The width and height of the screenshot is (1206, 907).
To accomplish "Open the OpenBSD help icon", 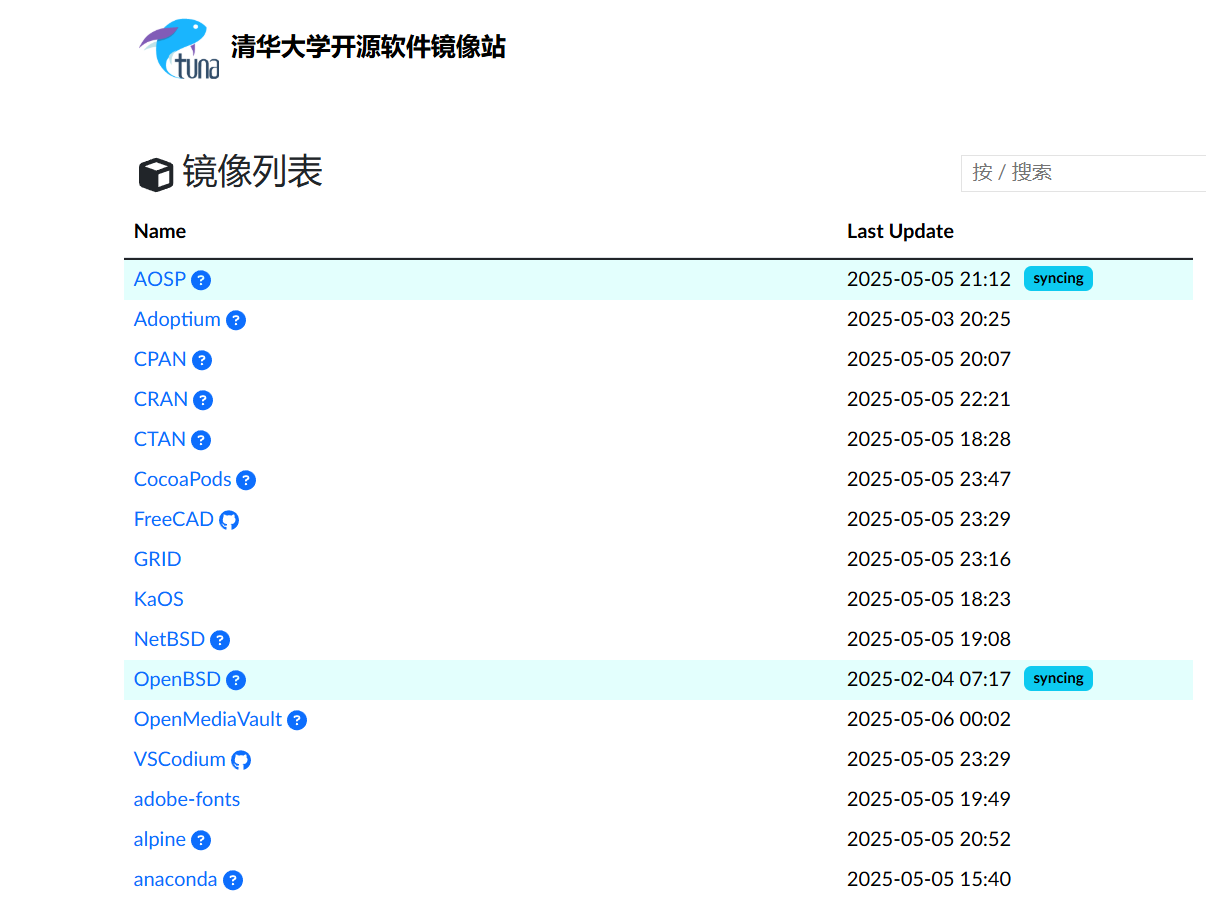I will pos(236,680).
